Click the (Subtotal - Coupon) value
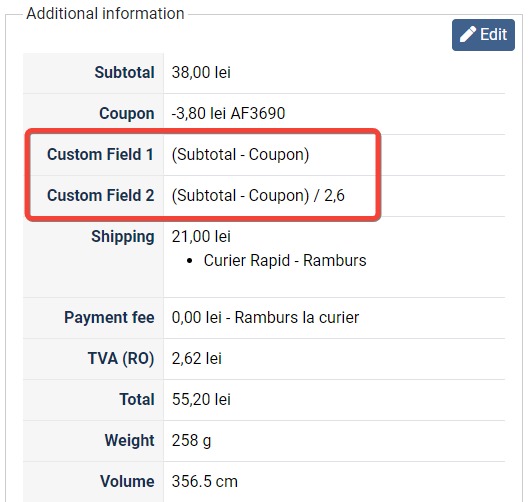Image resolution: width=531 pixels, height=502 pixels. (x=240, y=155)
